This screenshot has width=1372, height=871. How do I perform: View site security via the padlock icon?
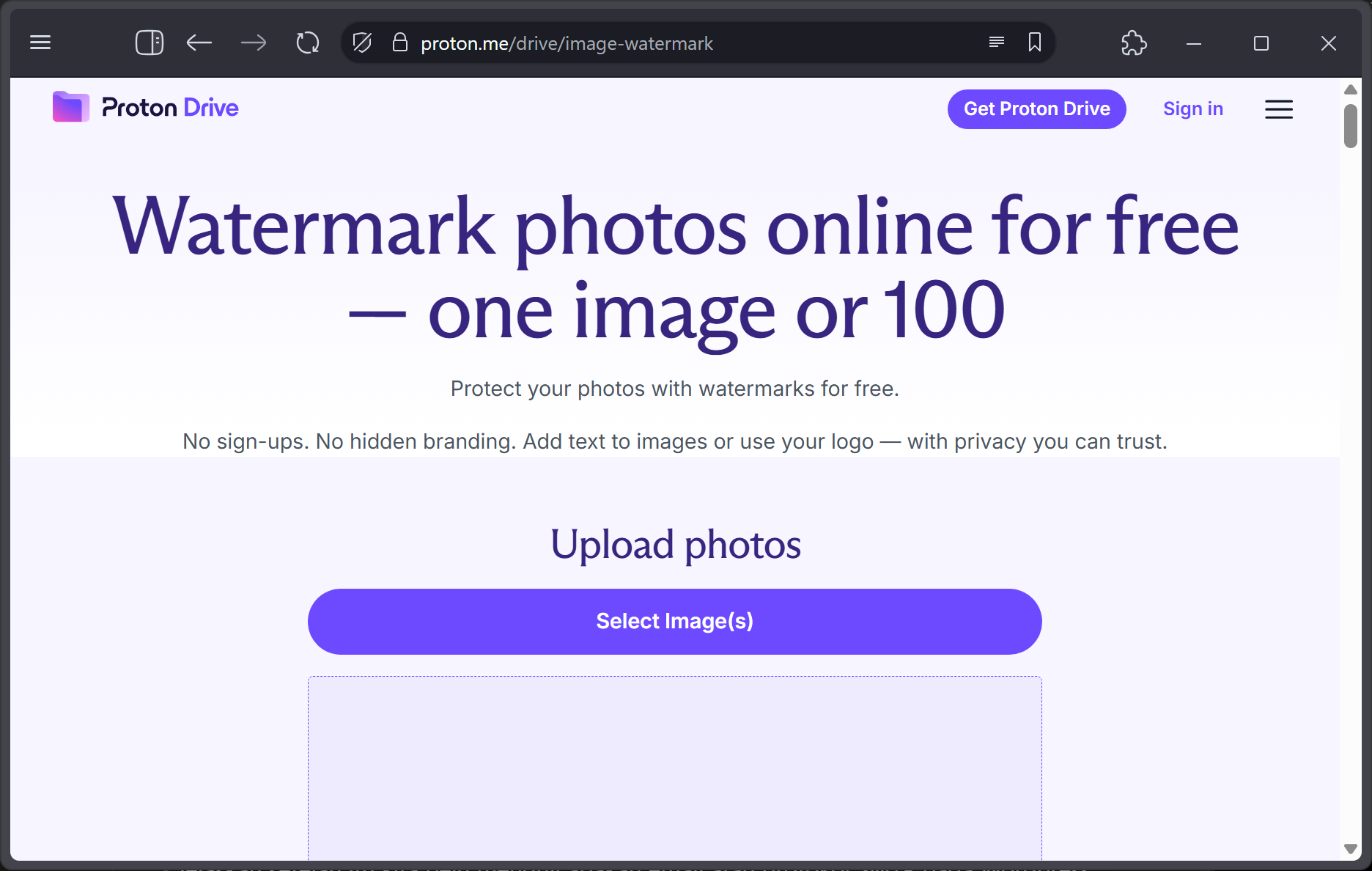[399, 42]
